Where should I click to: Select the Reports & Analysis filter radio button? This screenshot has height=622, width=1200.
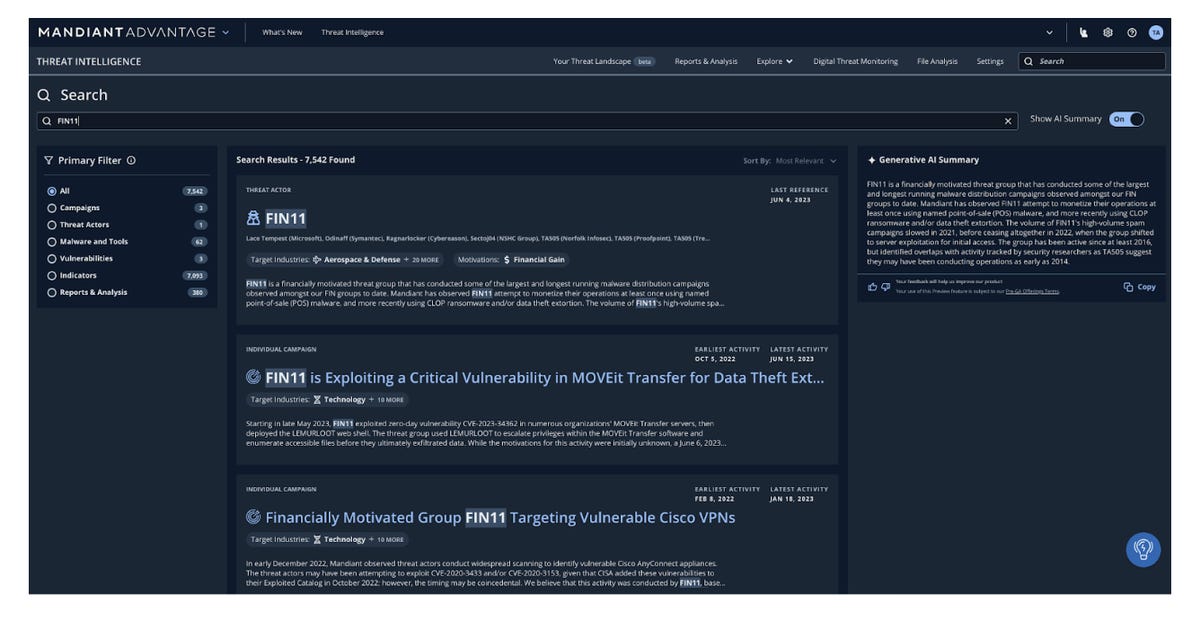click(x=52, y=292)
